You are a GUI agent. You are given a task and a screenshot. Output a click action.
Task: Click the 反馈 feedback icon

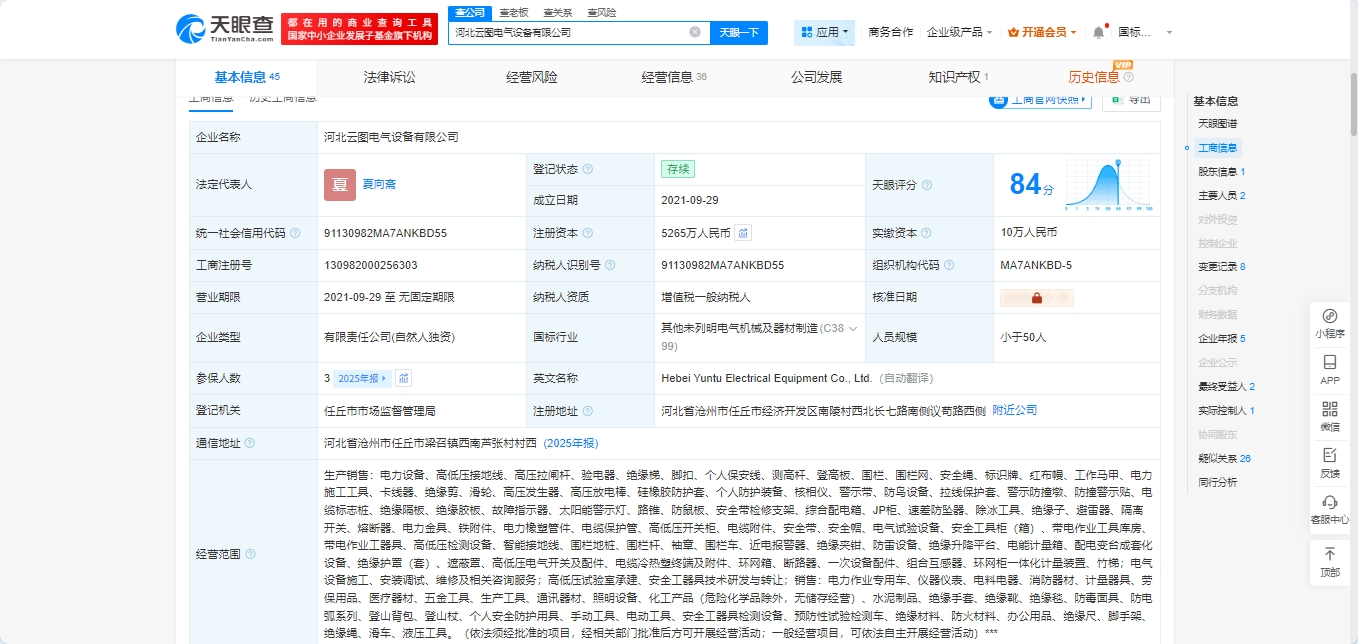pos(1330,462)
